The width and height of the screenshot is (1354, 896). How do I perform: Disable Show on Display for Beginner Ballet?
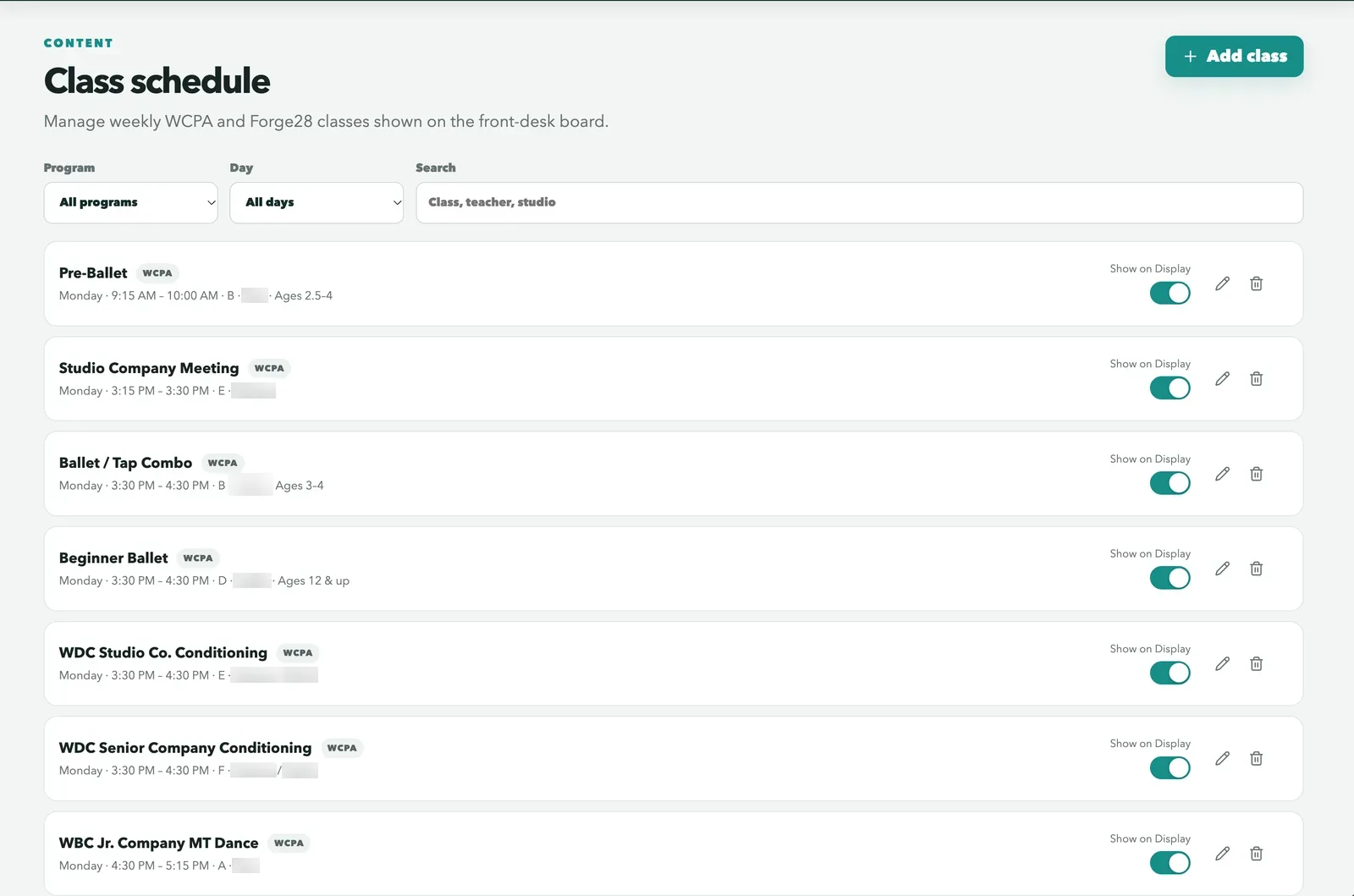pos(1170,578)
